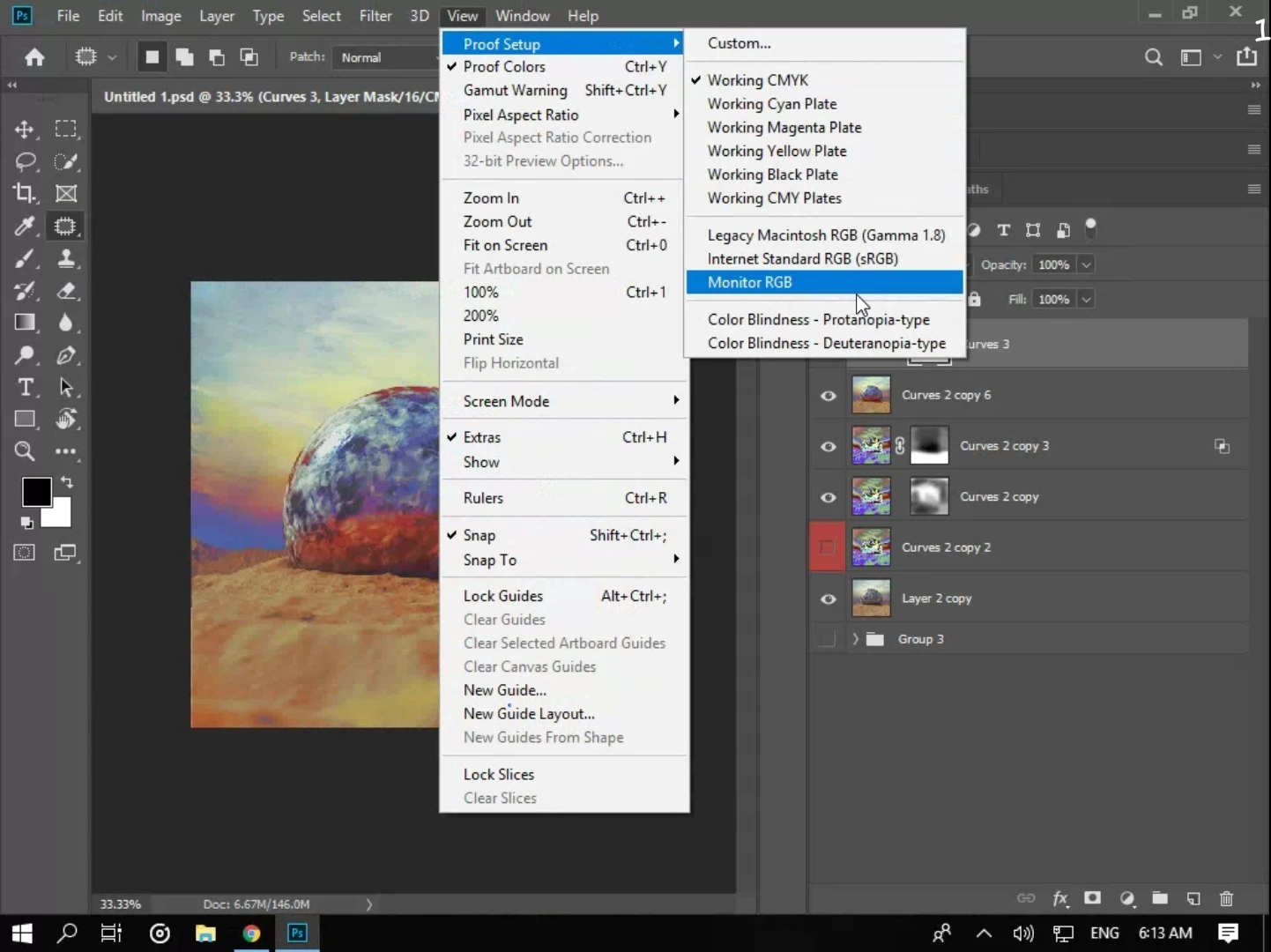Click the foreground black color swatch
1271x952 pixels.
tap(35, 491)
